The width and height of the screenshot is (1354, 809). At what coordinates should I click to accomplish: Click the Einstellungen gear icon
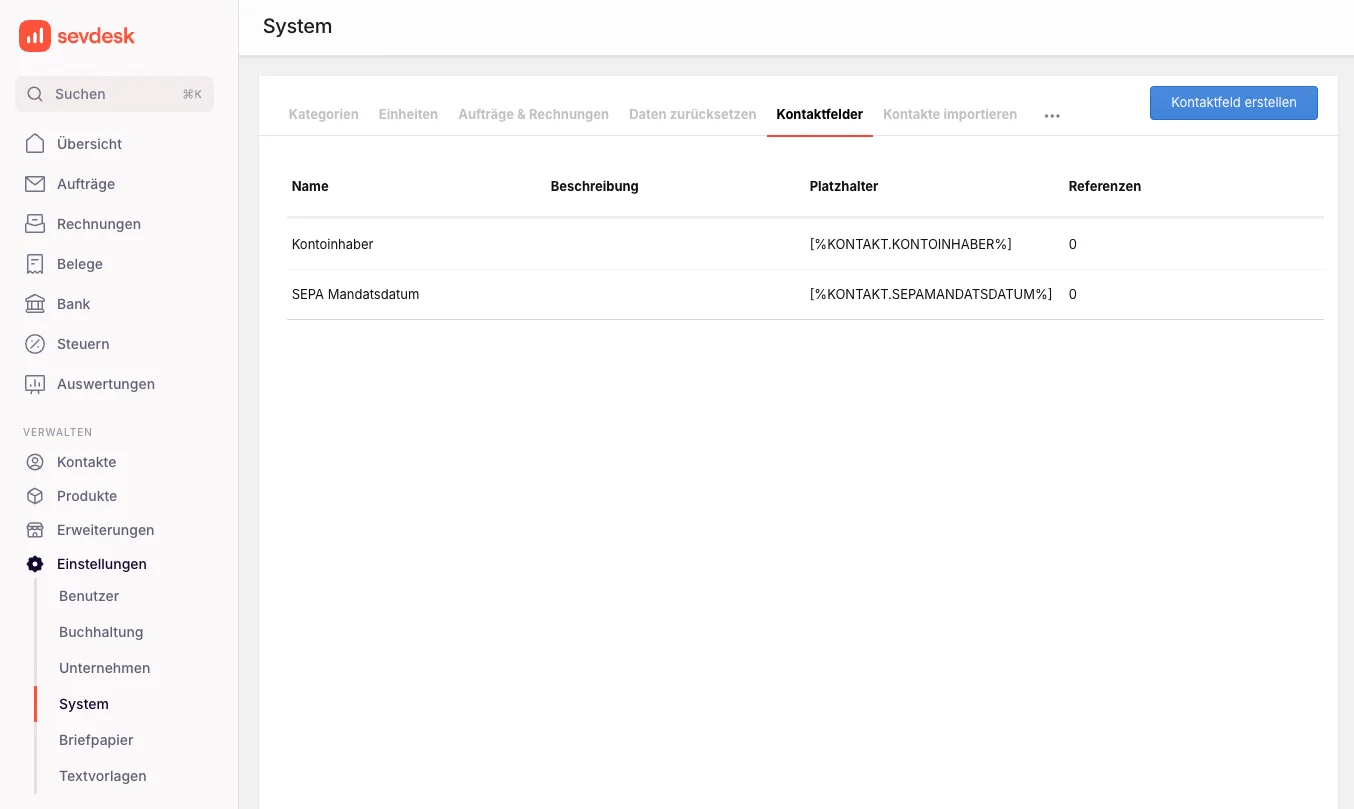coord(35,564)
